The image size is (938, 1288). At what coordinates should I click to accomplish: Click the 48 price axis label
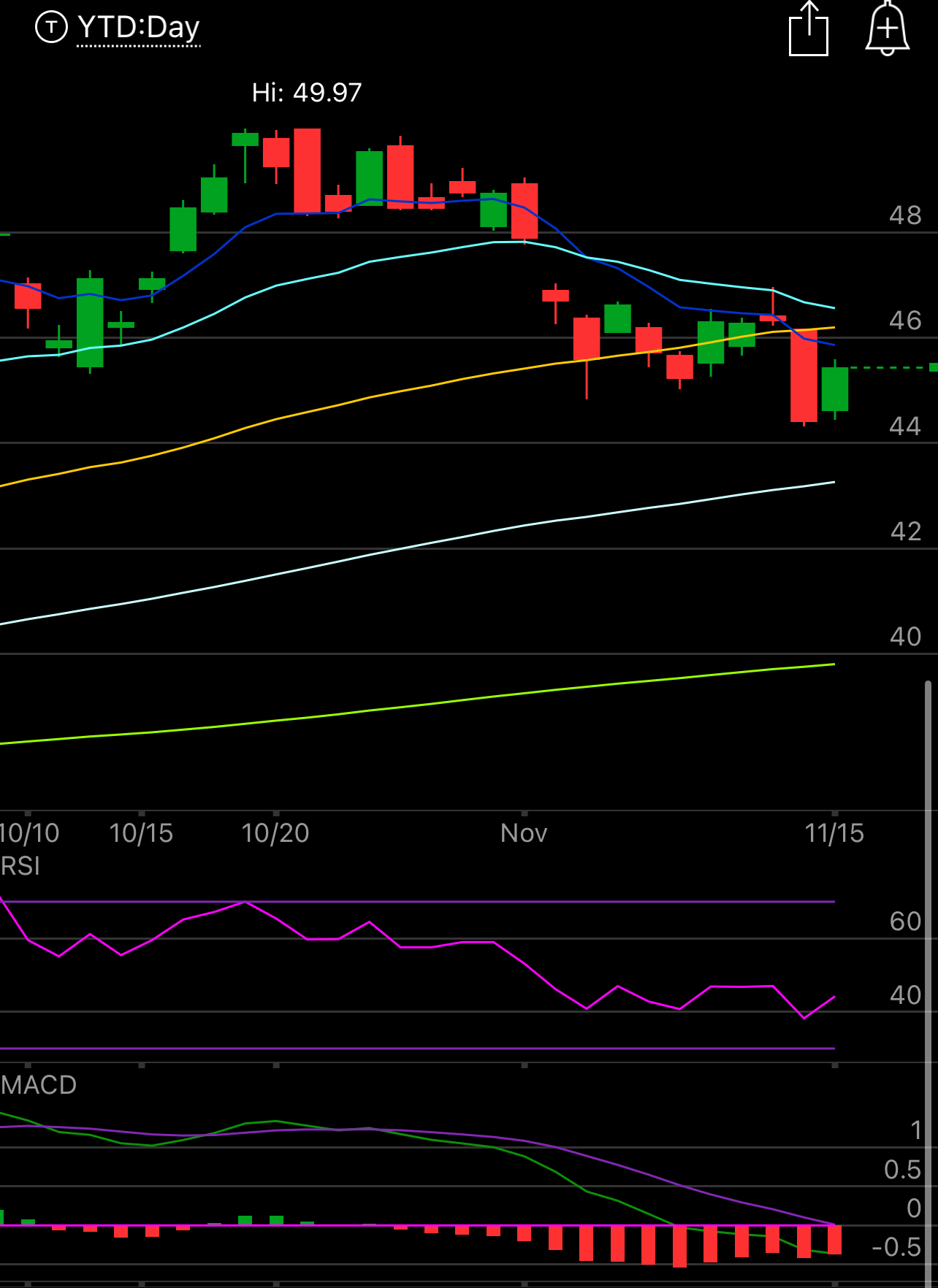coord(905,215)
